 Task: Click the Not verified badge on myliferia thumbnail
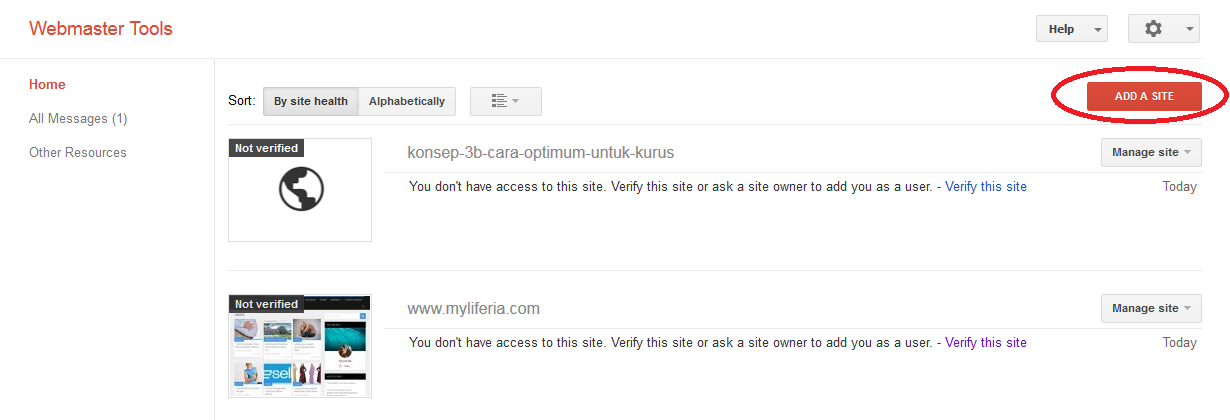266,304
